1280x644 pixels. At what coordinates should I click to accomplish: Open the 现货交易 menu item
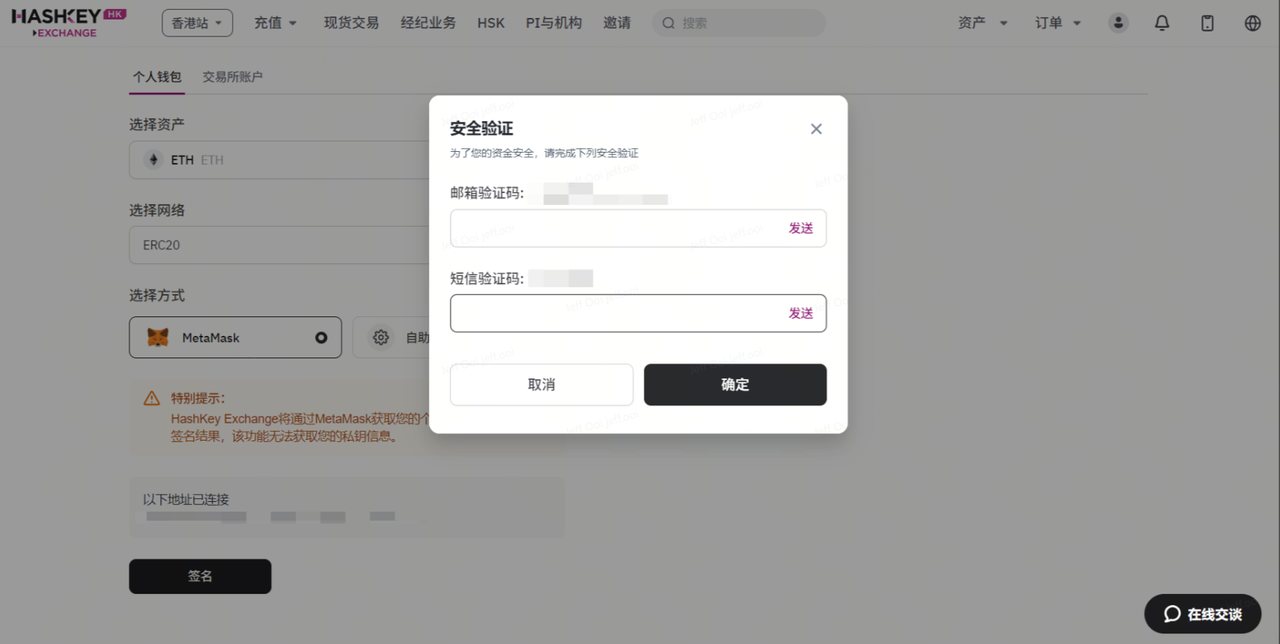351,23
